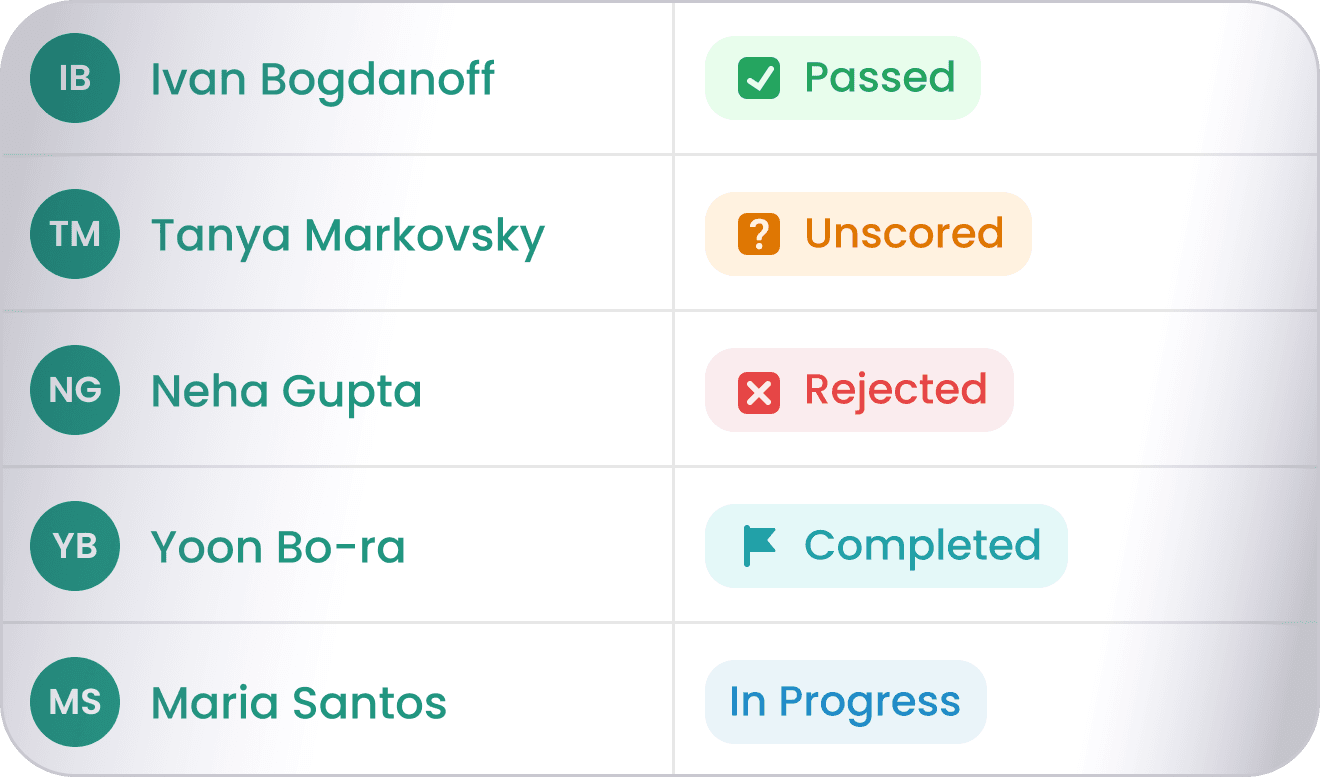Click the green checkmark icon in Passed
Screen dimensions: 1320x777
(759, 78)
